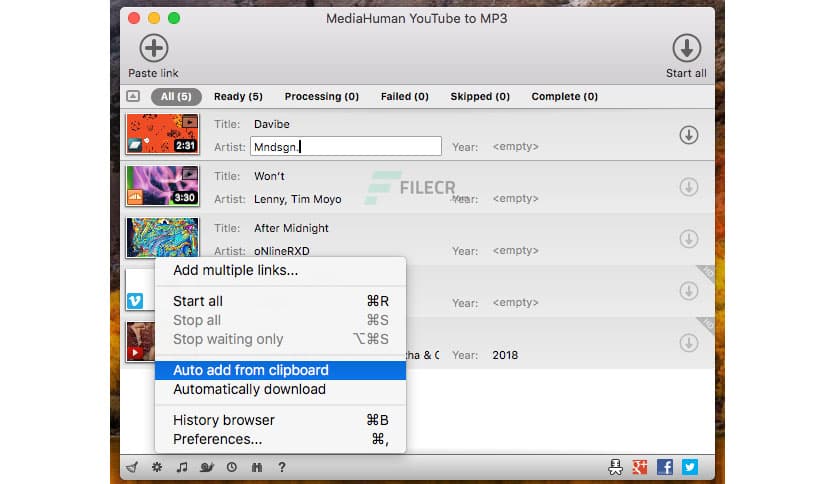This screenshot has width=836, height=484.
Task: Click the YouTube icon on last thumbnail
Action: click(x=135, y=352)
